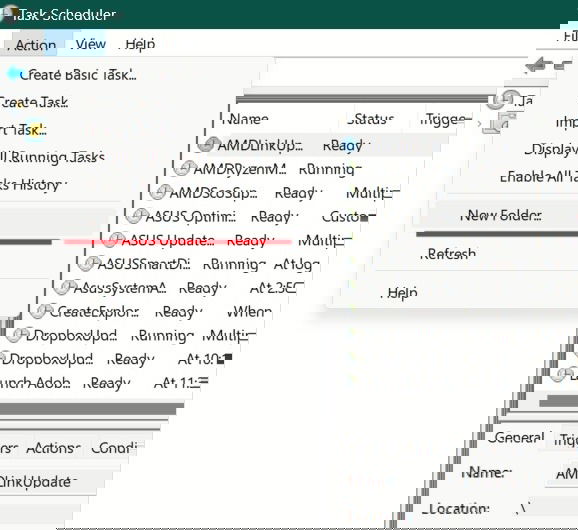Select the ASUS Optim task name

[191, 217]
